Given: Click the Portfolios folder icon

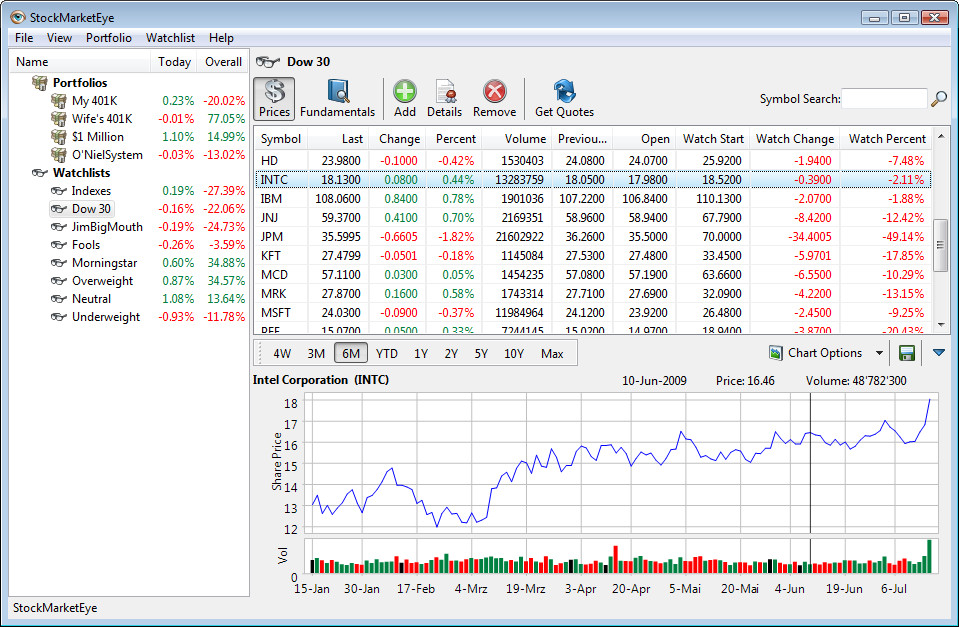Looking at the screenshot, I should point(40,83).
